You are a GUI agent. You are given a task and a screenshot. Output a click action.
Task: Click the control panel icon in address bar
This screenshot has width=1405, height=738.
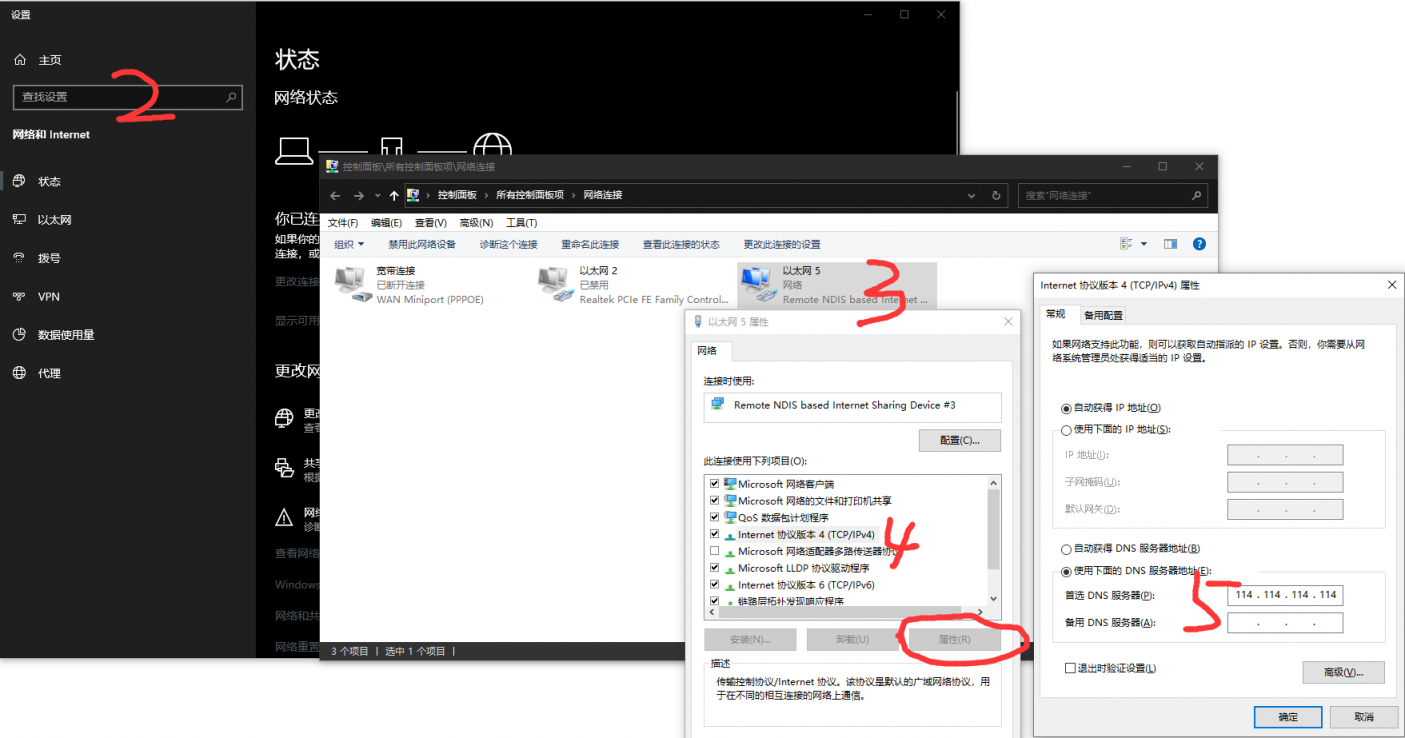413,196
